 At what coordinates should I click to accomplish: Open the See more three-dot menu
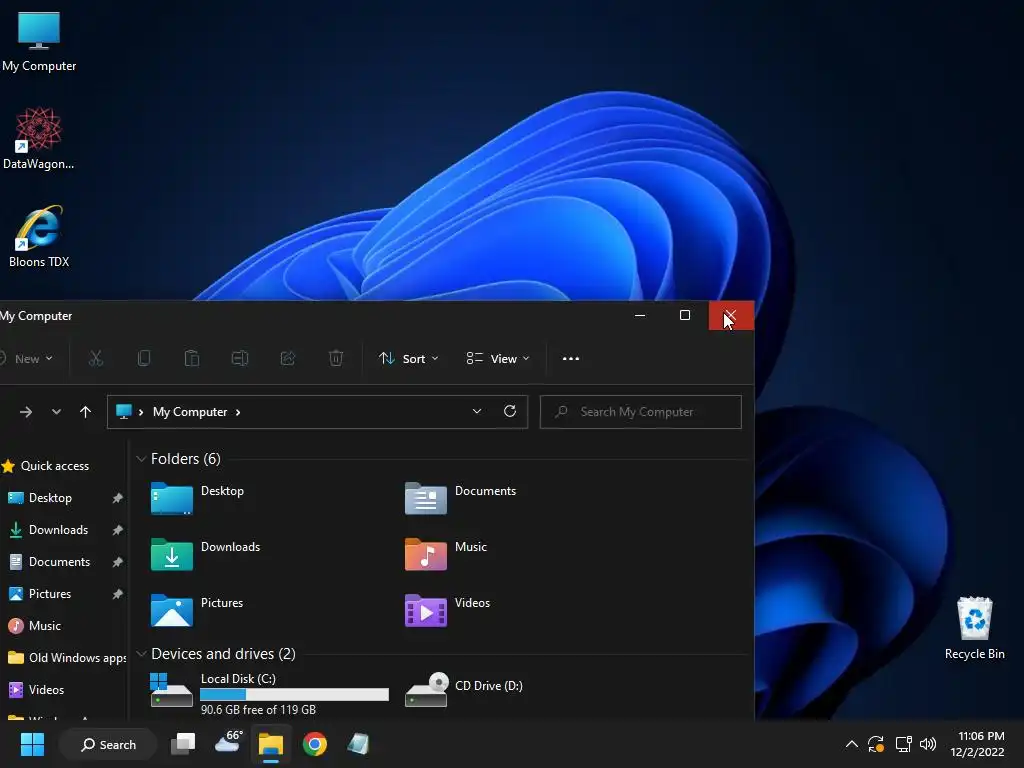point(571,359)
